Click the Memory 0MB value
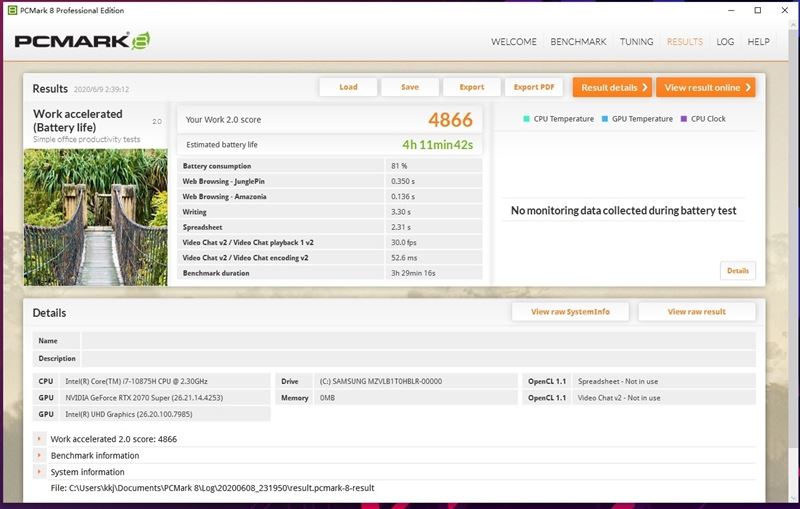This screenshot has width=800, height=509. [415, 397]
